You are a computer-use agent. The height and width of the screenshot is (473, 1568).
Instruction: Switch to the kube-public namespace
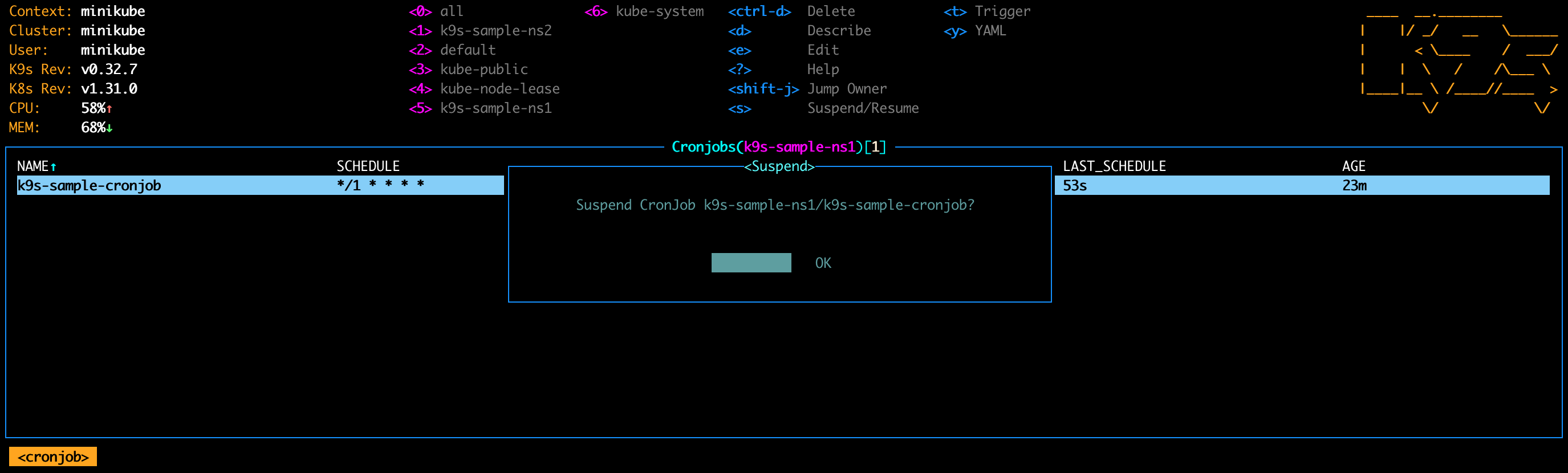point(468,70)
